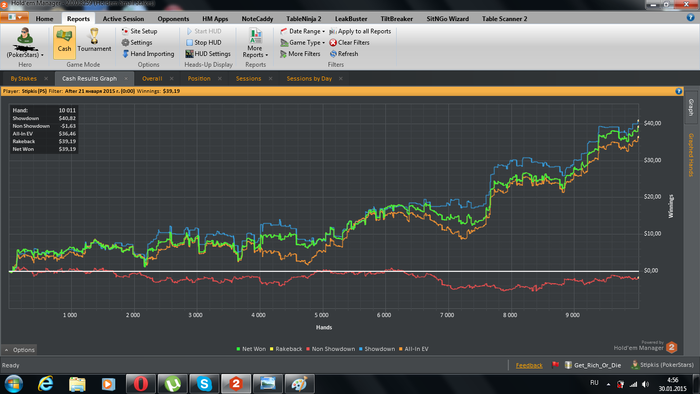The image size is (700, 394).
Task: Open the More Reports dropdown
Action: pyautogui.click(x=255, y=43)
